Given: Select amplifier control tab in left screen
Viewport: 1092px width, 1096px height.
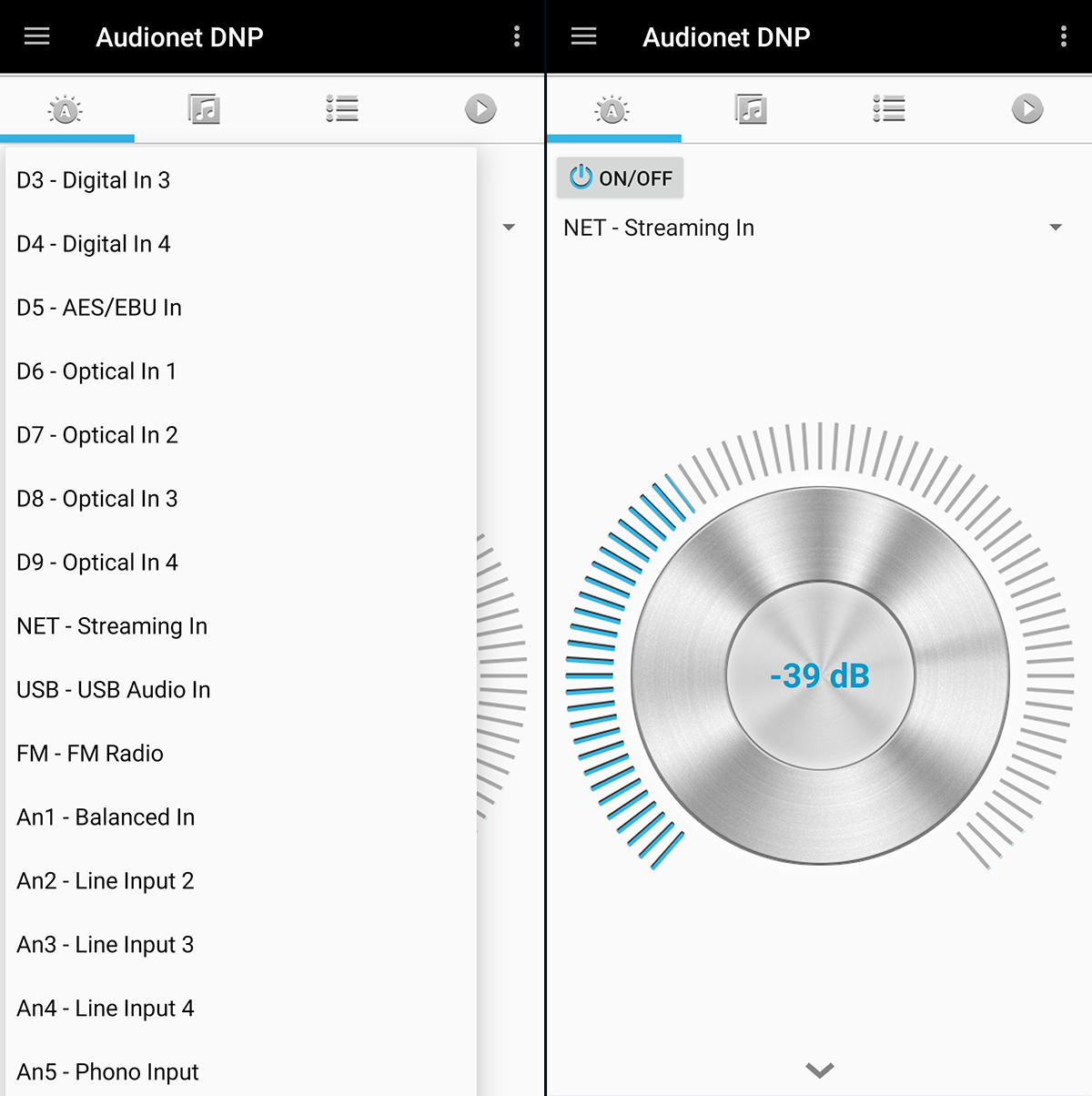Looking at the screenshot, I should tap(66, 110).
